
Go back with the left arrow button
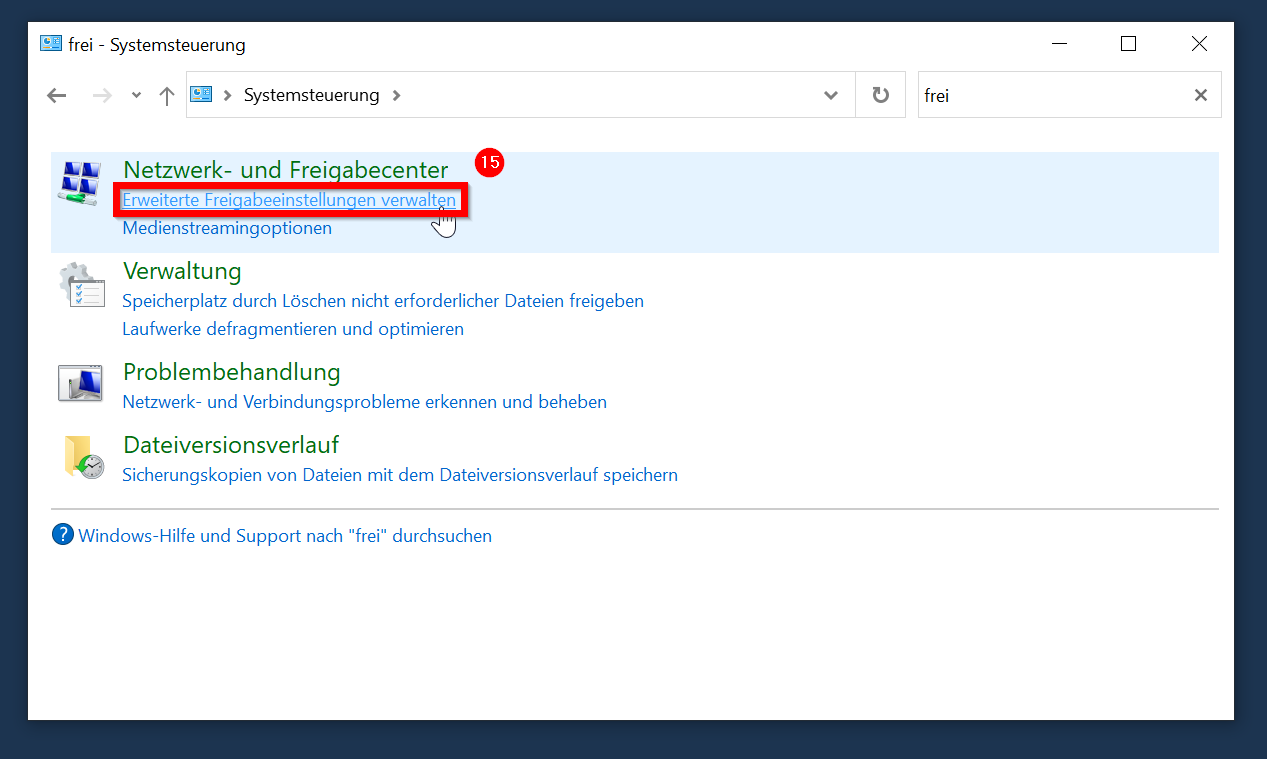coord(57,95)
